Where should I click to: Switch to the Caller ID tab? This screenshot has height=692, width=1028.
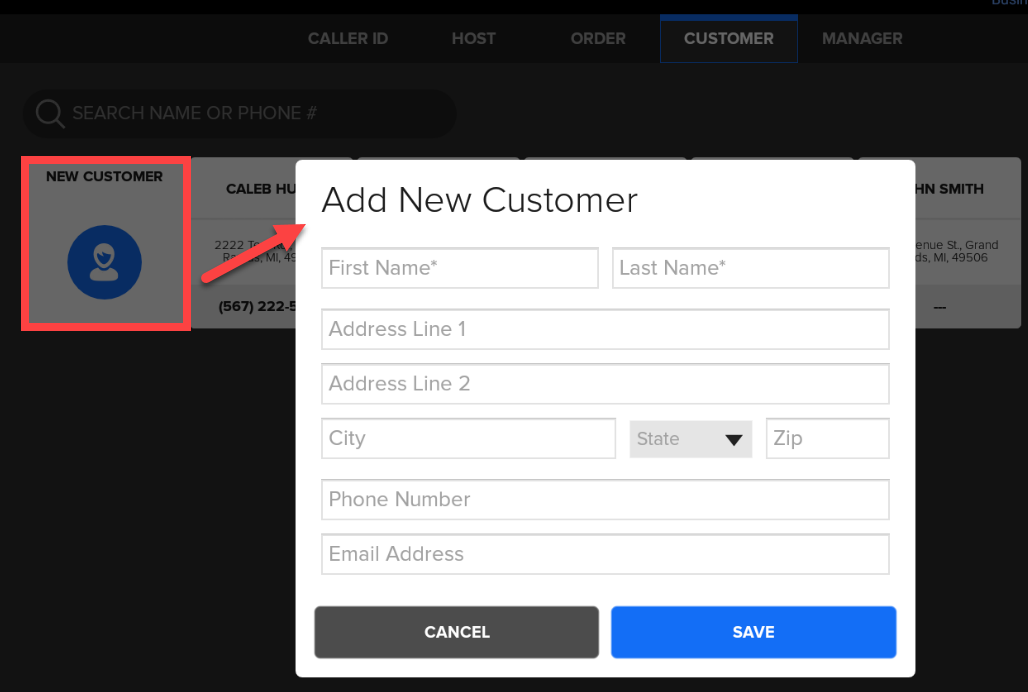coord(347,39)
